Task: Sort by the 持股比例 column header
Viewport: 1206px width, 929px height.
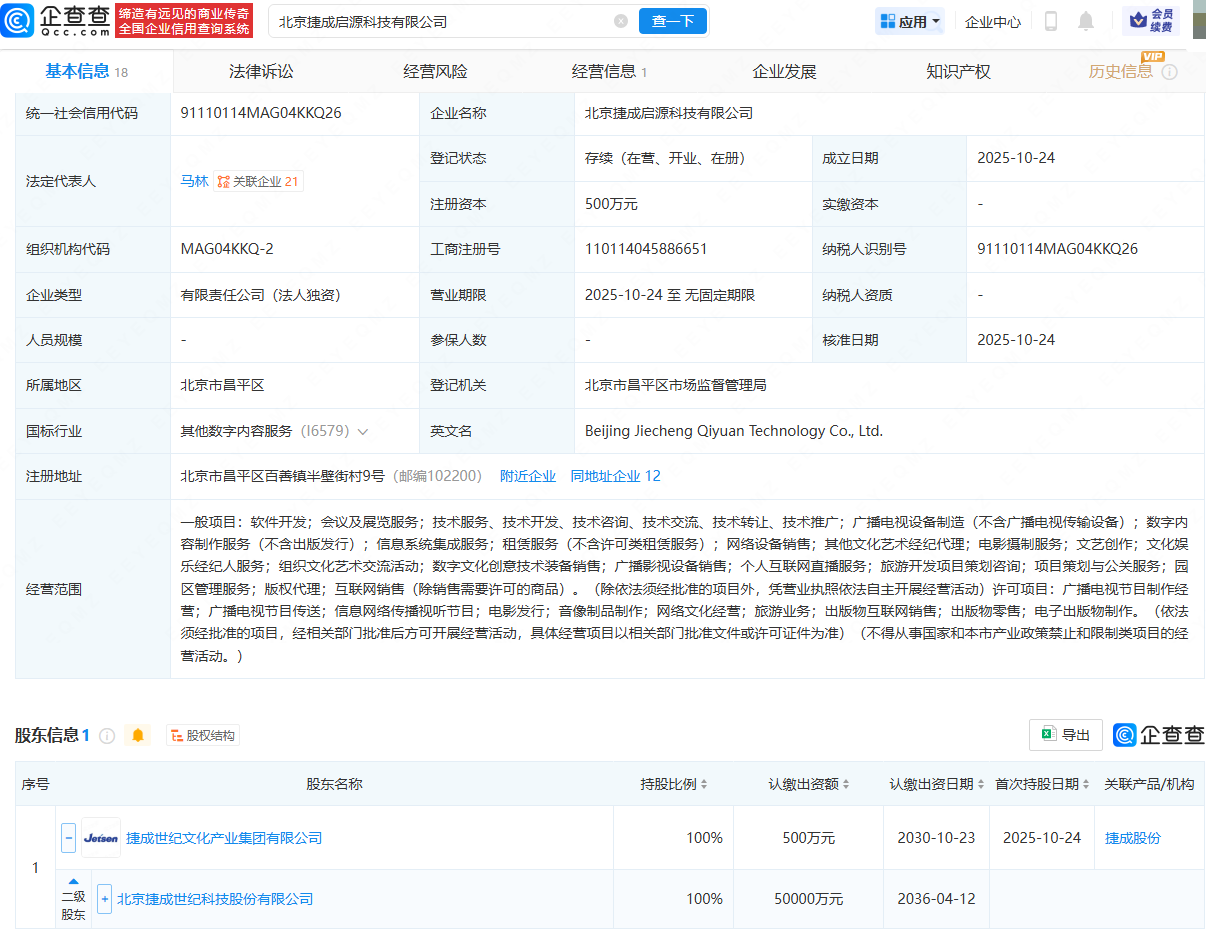Action: pyautogui.click(x=673, y=784)
